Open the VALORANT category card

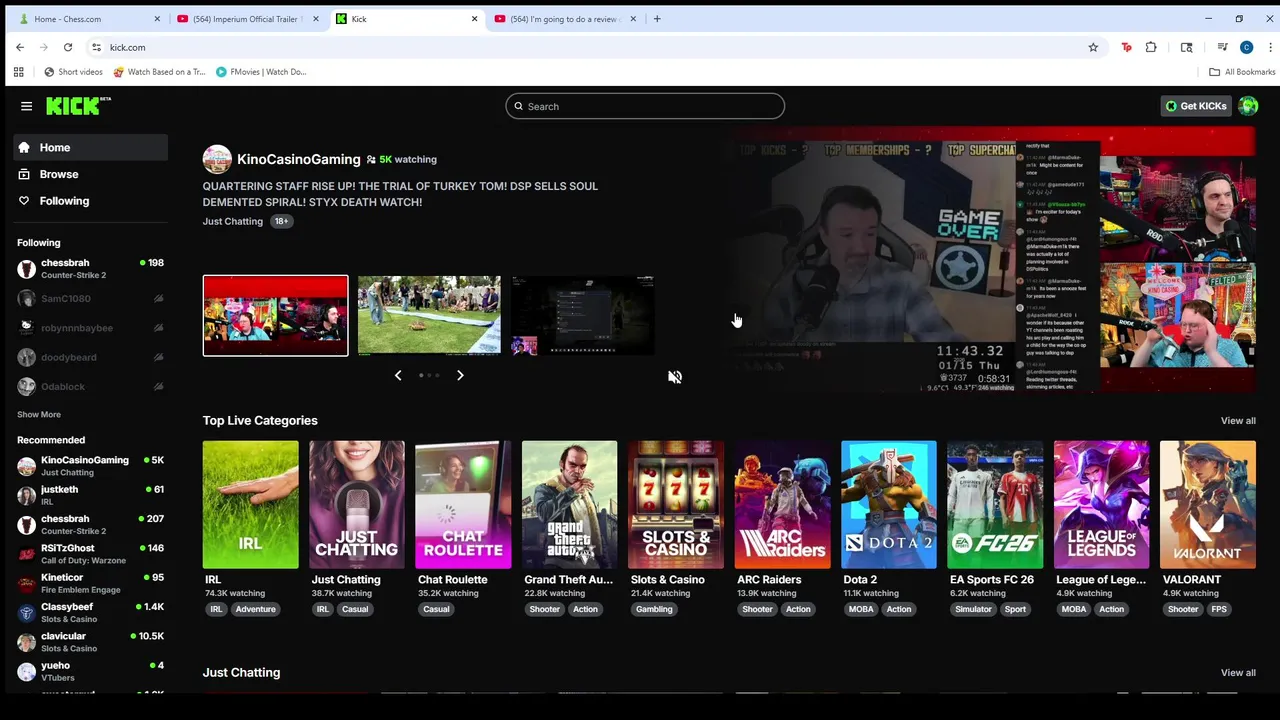1208,505
